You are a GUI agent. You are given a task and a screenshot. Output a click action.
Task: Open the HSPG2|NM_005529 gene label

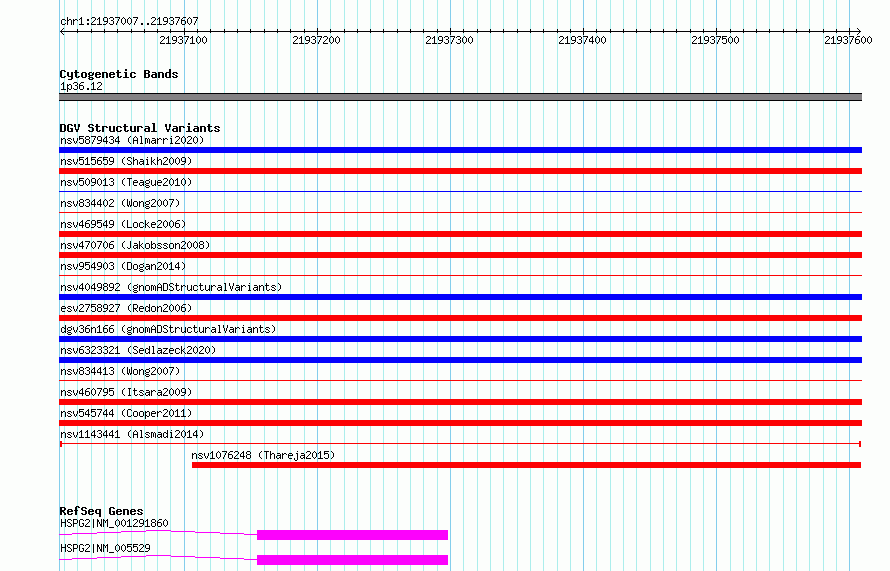[105, 548]
